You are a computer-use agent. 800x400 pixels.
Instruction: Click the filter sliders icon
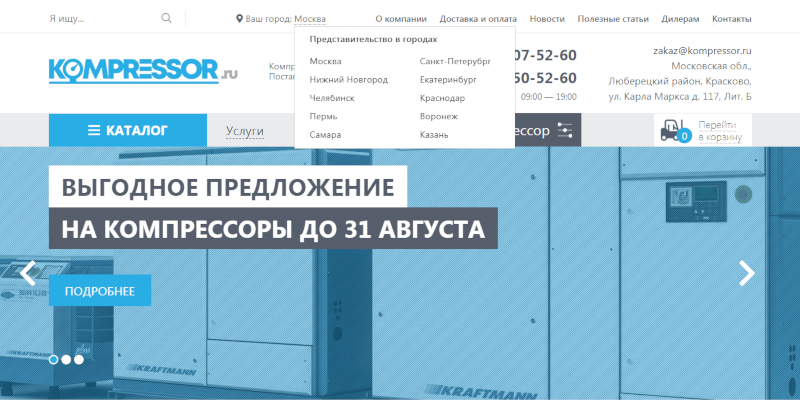566,131
